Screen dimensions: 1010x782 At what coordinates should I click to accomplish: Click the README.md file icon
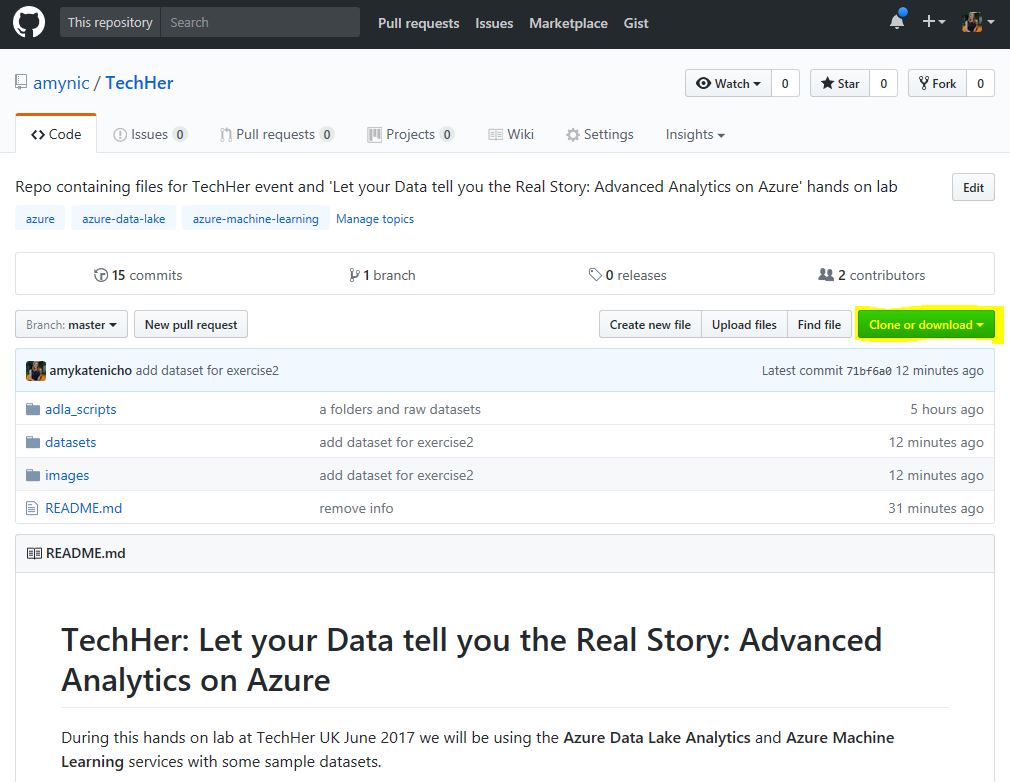click(x=32, y=508)
